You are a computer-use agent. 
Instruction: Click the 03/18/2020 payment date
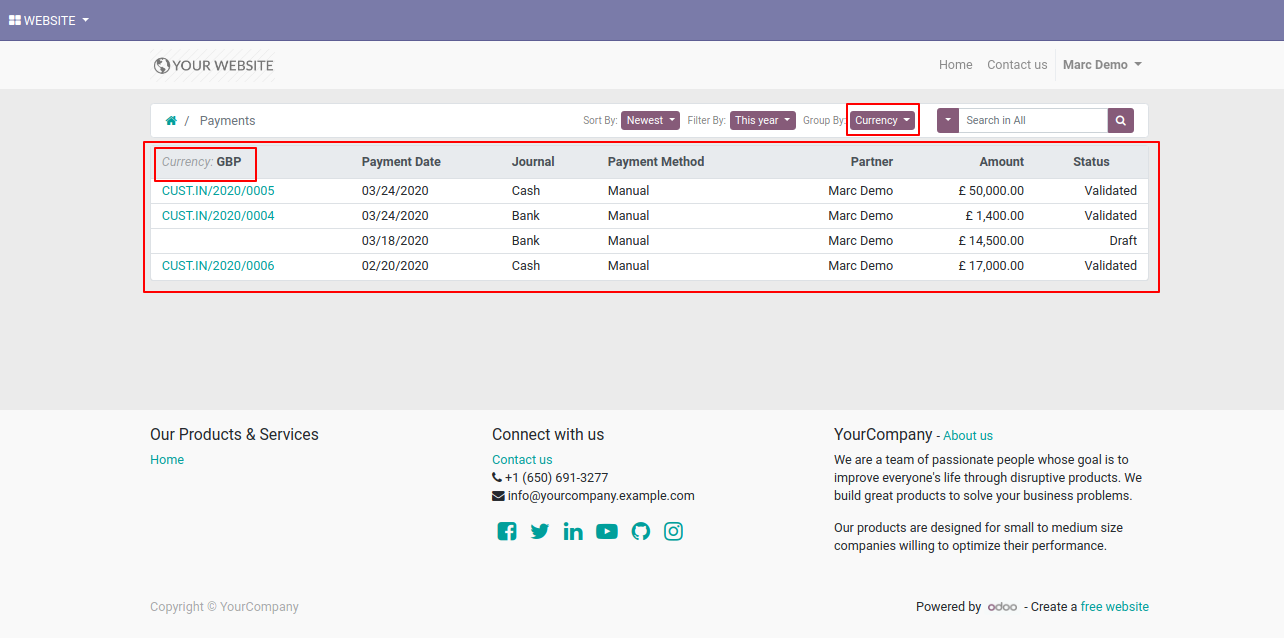pos(395,241)
